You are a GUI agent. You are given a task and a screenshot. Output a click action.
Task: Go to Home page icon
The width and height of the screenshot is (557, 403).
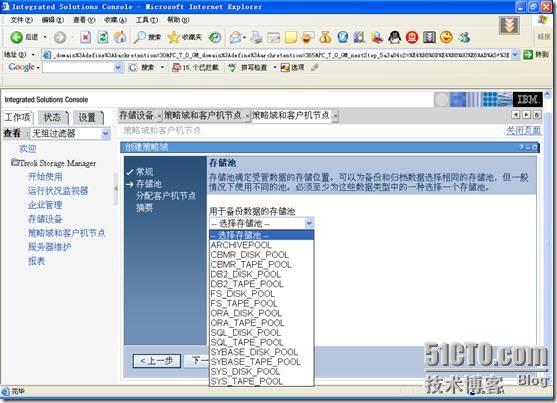tap(120, 37)
